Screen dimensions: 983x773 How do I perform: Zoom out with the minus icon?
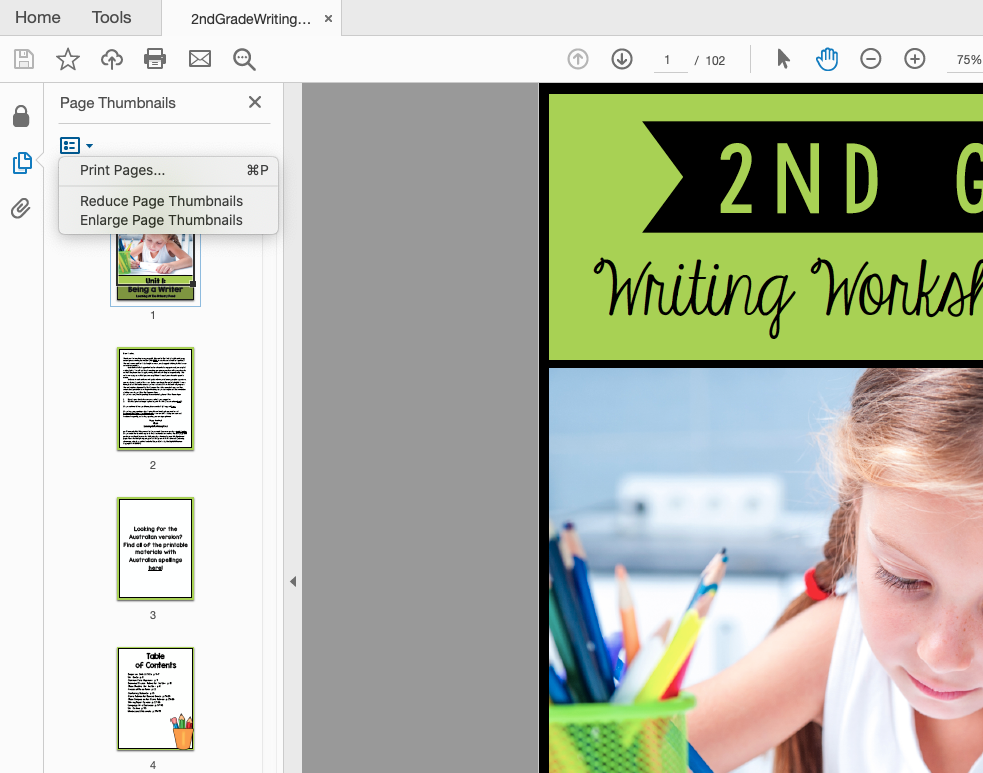[871, 59]
